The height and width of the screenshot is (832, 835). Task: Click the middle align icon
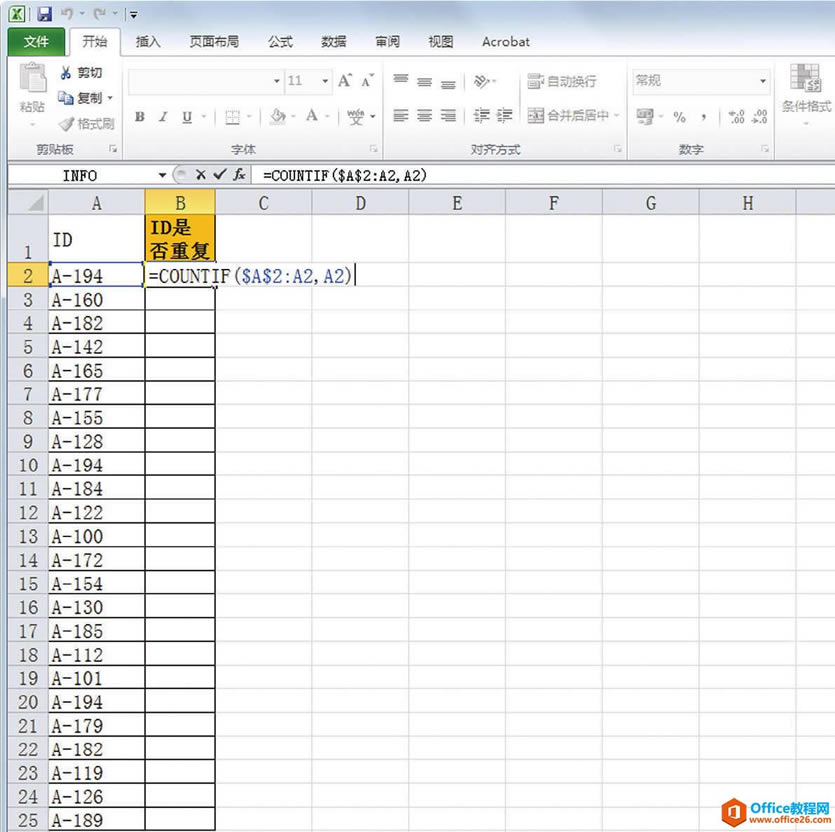424,81
